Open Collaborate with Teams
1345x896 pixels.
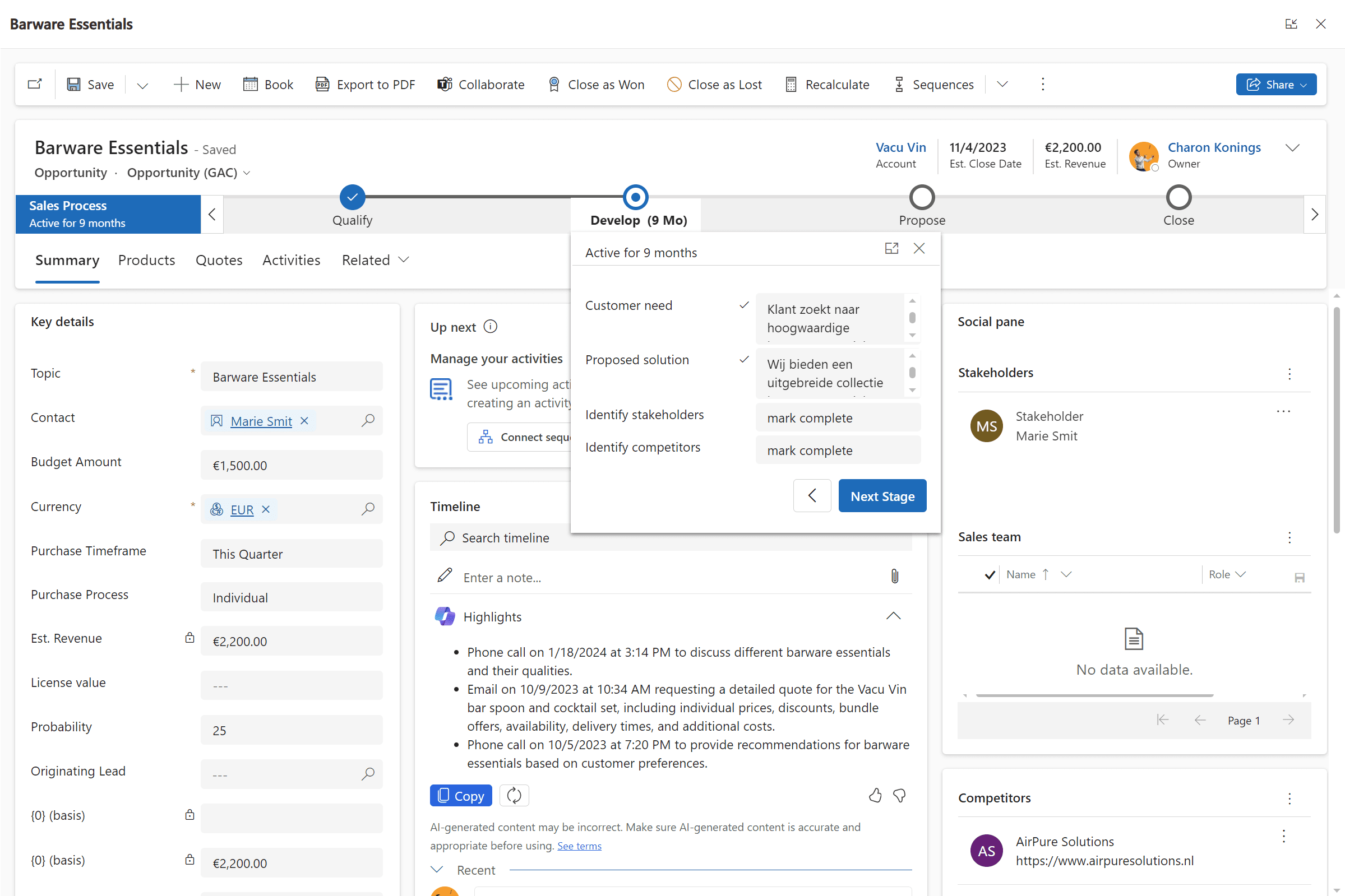[481, 85]
